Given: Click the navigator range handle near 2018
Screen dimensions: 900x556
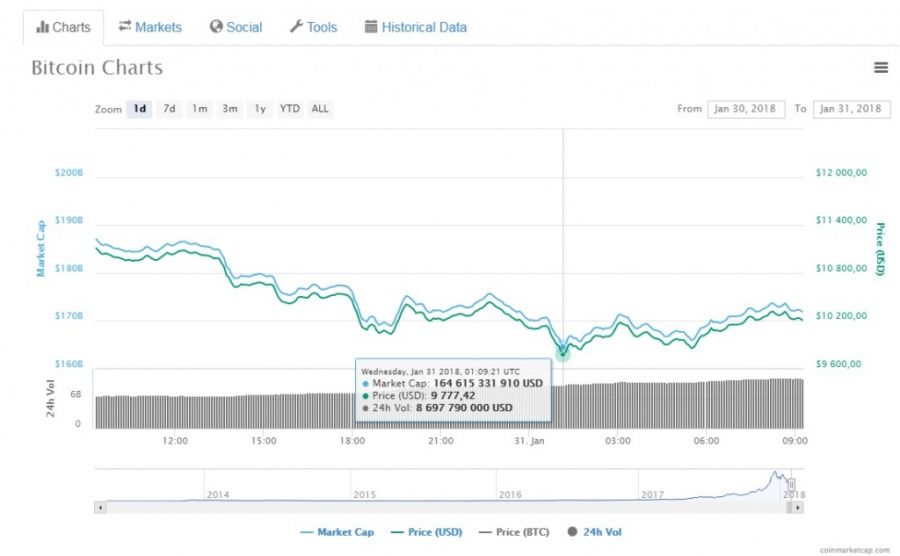Looking at the screenshot, I should coord(791,485).
